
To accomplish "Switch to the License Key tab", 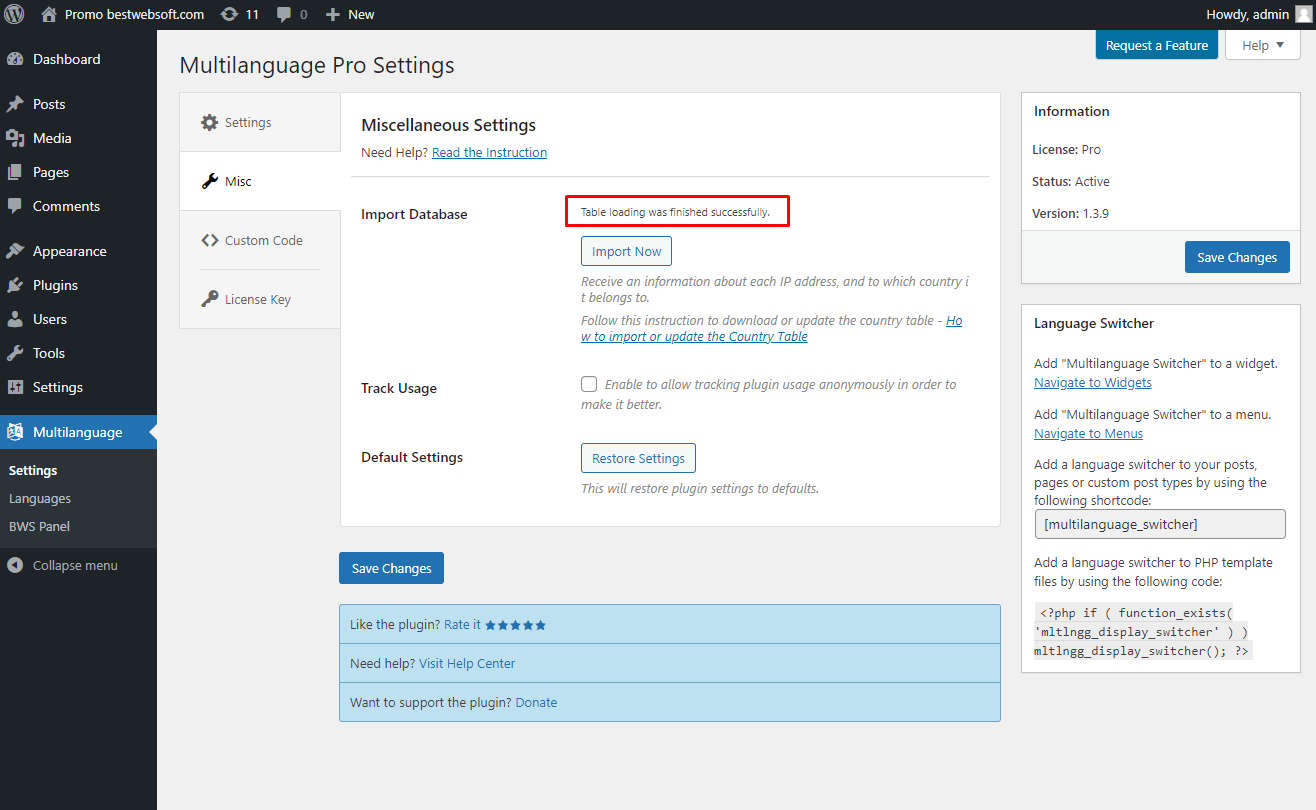I will (x=260, y=299).
